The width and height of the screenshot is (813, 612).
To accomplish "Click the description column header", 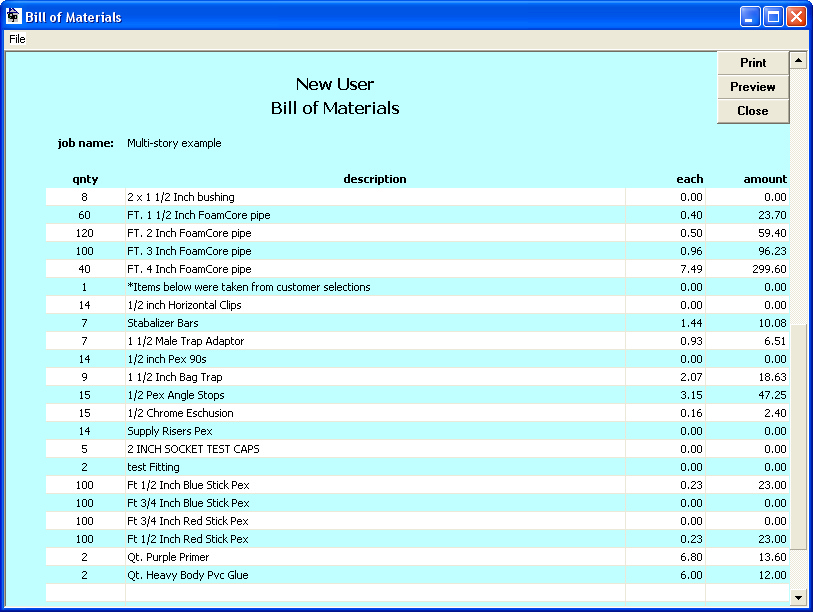I will point(375,179).
